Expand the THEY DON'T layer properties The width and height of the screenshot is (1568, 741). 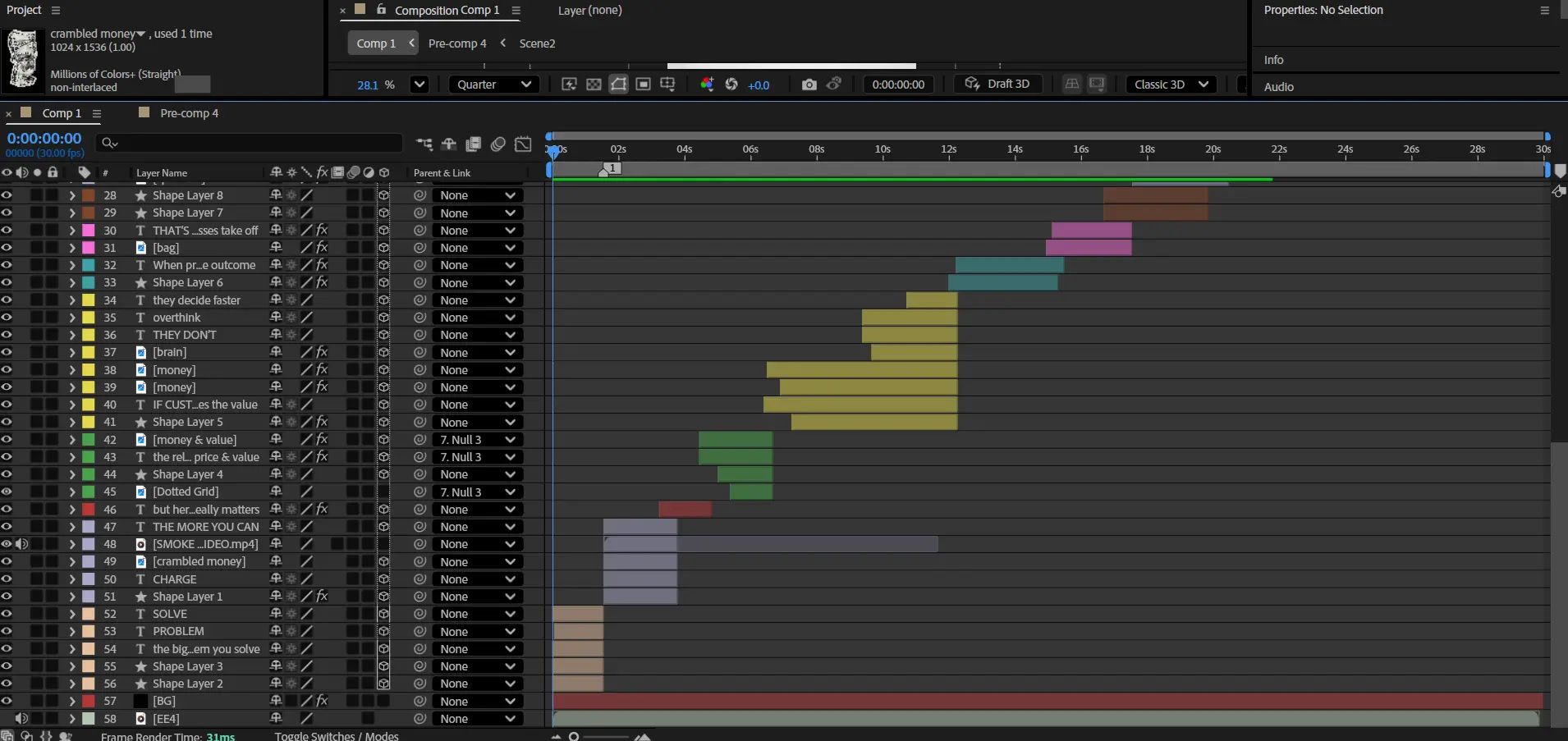tap(72, 335)
